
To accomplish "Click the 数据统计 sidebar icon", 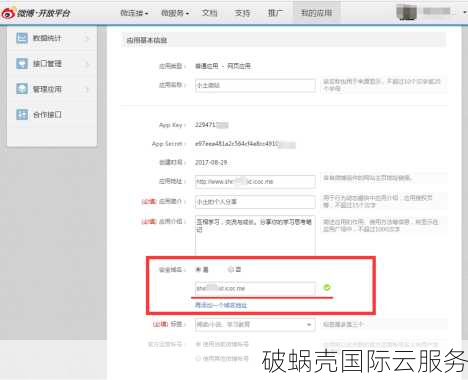I will [x=22, y=38].
